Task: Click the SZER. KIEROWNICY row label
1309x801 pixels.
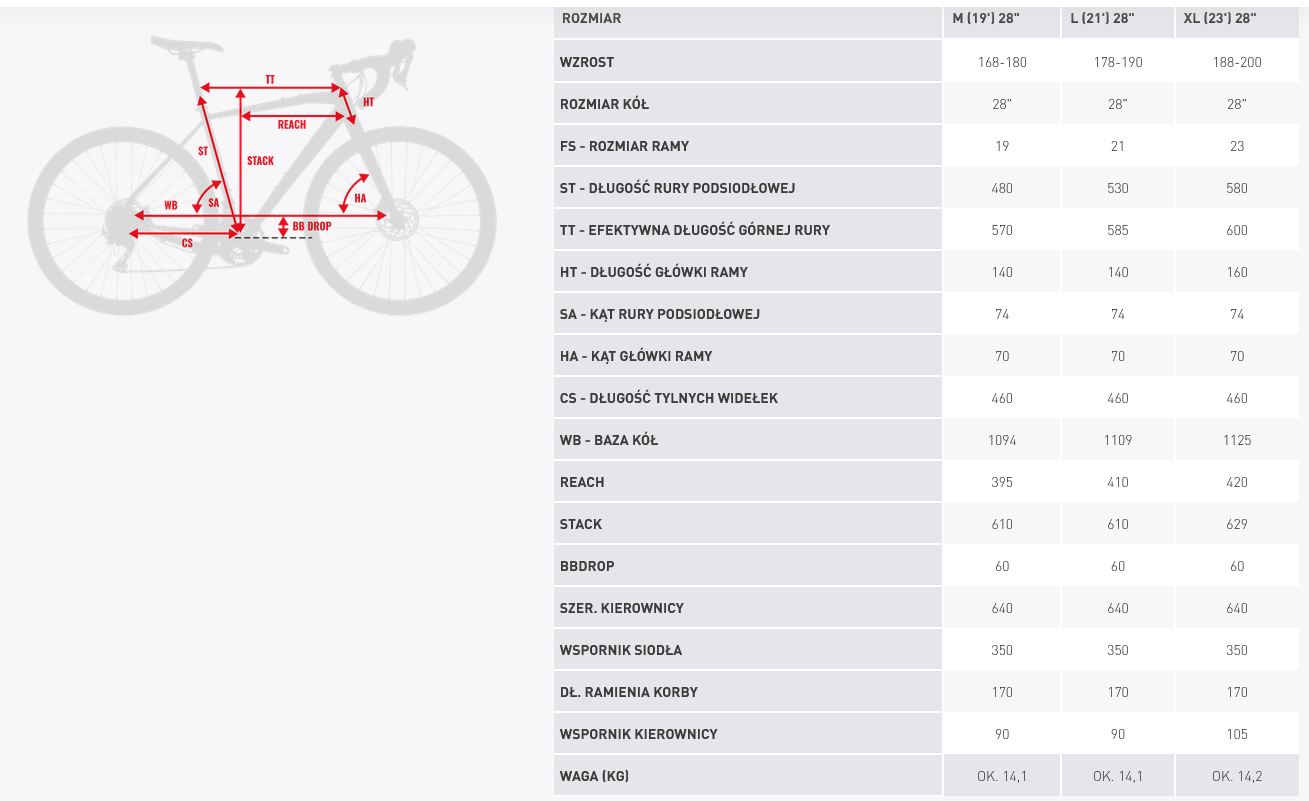Action: click(622, 608)
